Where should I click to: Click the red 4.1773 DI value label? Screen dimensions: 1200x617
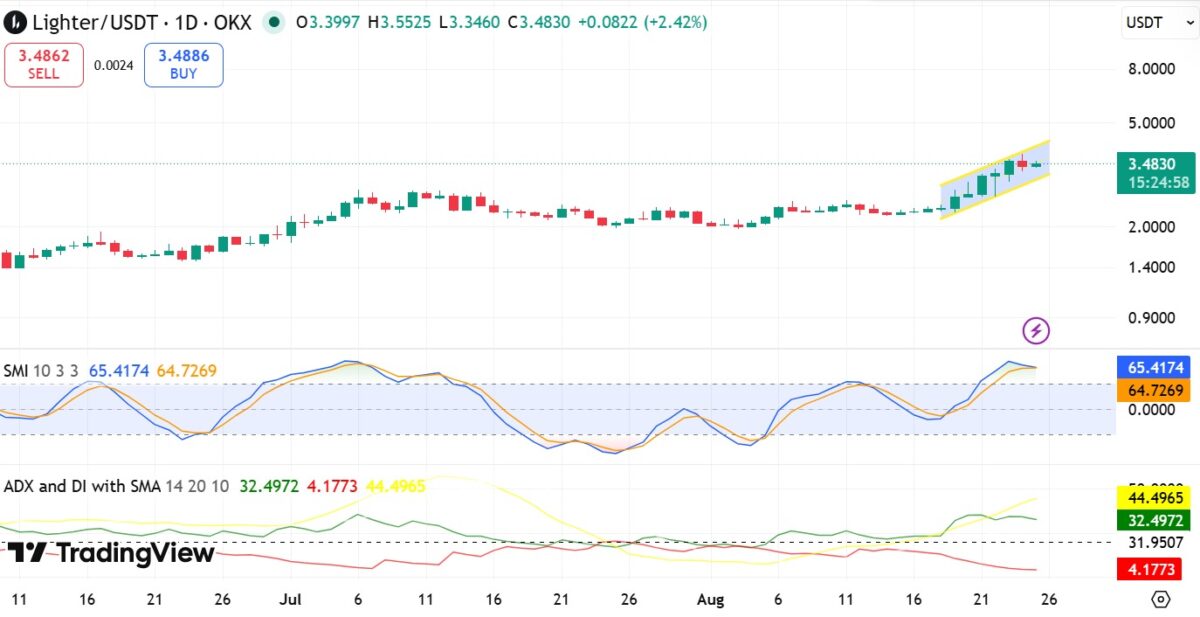tap(1153, 568)
